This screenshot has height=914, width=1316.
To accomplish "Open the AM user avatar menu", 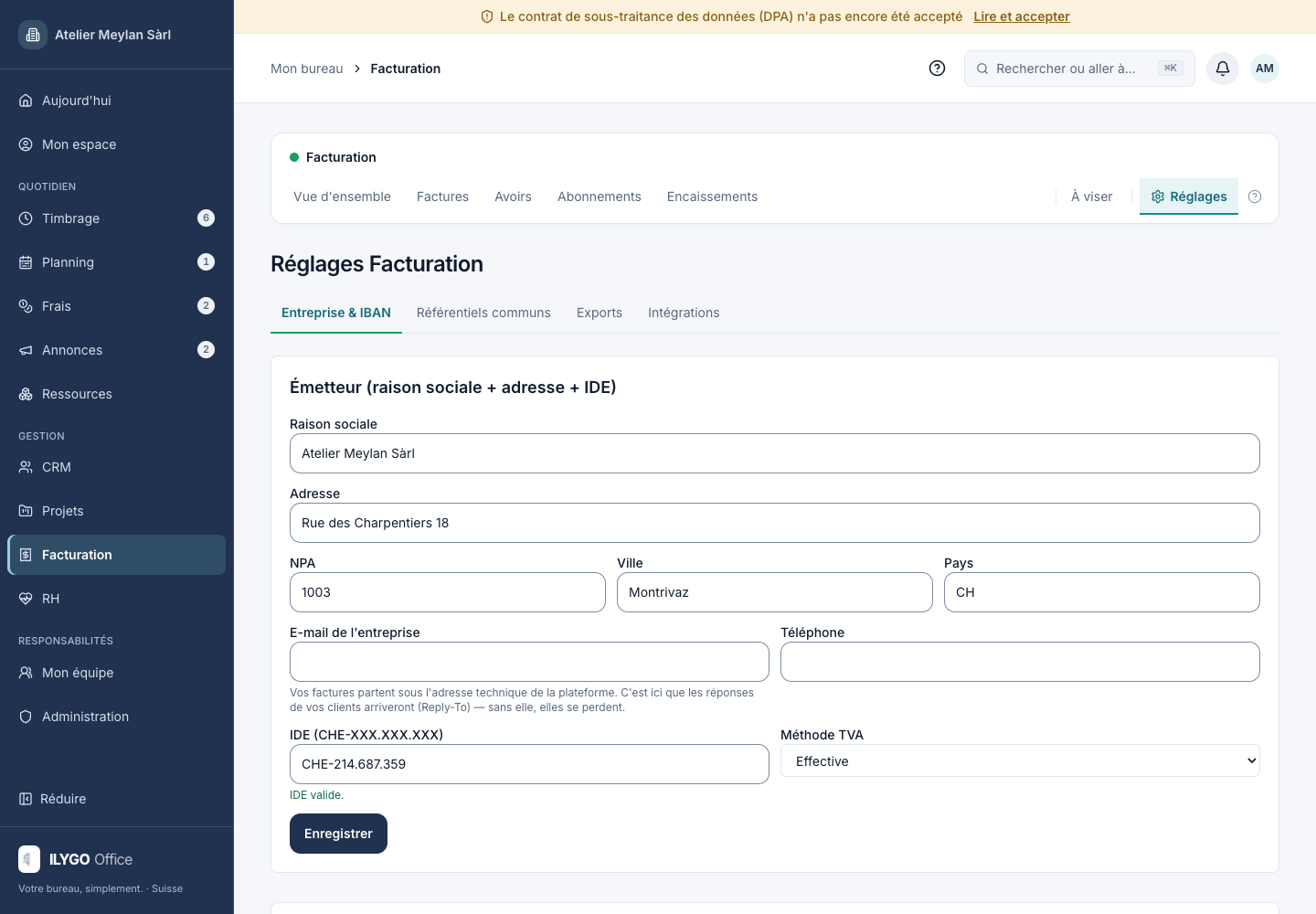I will 1265,69.
